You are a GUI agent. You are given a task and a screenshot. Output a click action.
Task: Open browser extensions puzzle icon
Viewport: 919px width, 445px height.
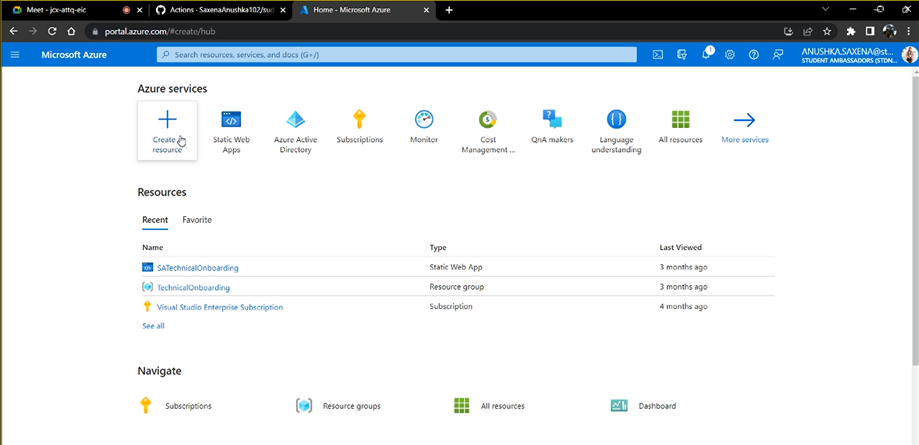(851, 31)
